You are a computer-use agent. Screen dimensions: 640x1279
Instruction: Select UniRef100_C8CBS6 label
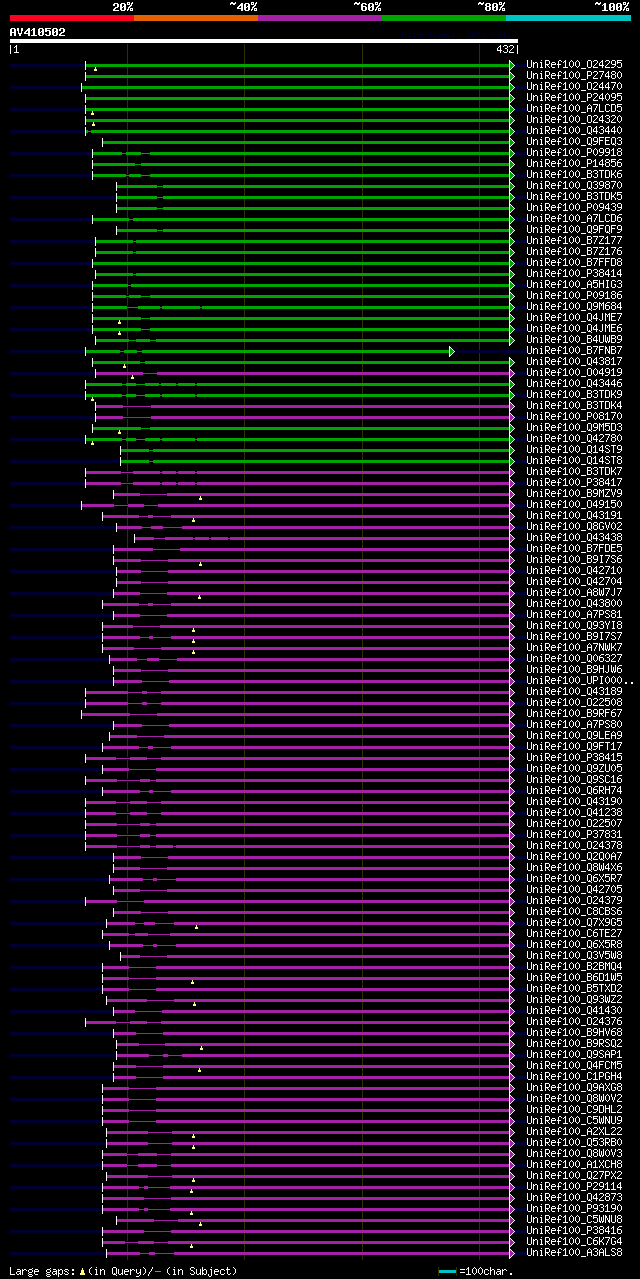pyautogui.click(x=573, y=911)
